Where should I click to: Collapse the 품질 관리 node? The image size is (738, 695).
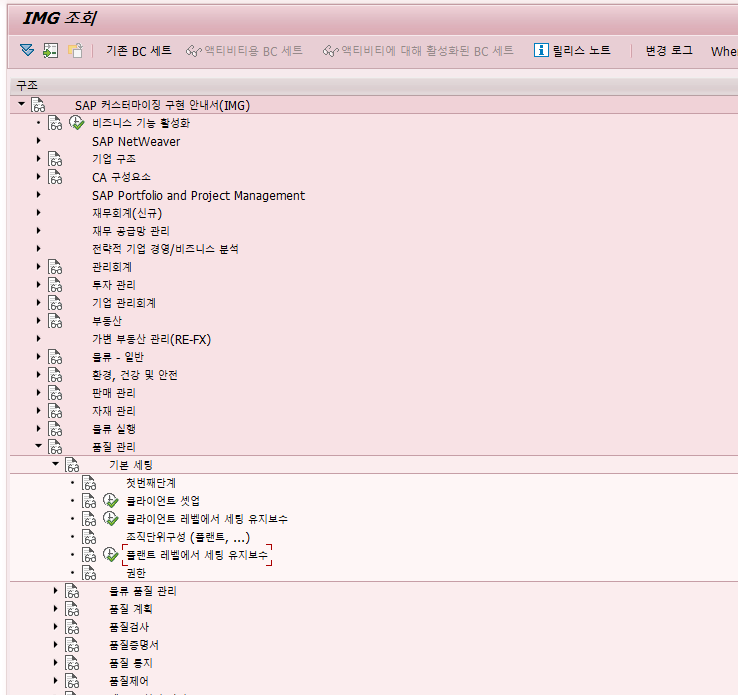click(x=39, y=446)
